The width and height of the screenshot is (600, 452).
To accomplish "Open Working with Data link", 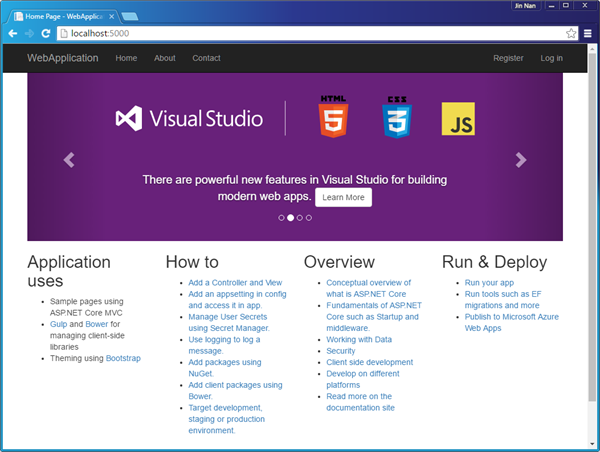I will pos(359,339).
